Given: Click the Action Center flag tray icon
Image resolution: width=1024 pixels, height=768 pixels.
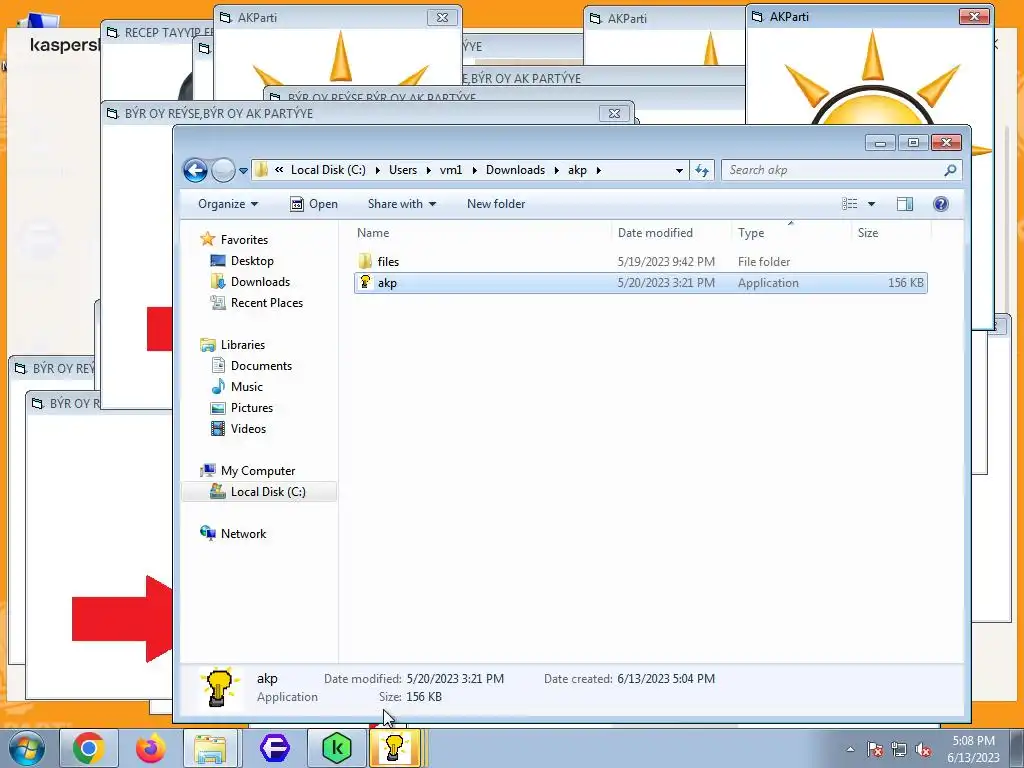Looking at the screenshot, I should click(x=875, y=749).
